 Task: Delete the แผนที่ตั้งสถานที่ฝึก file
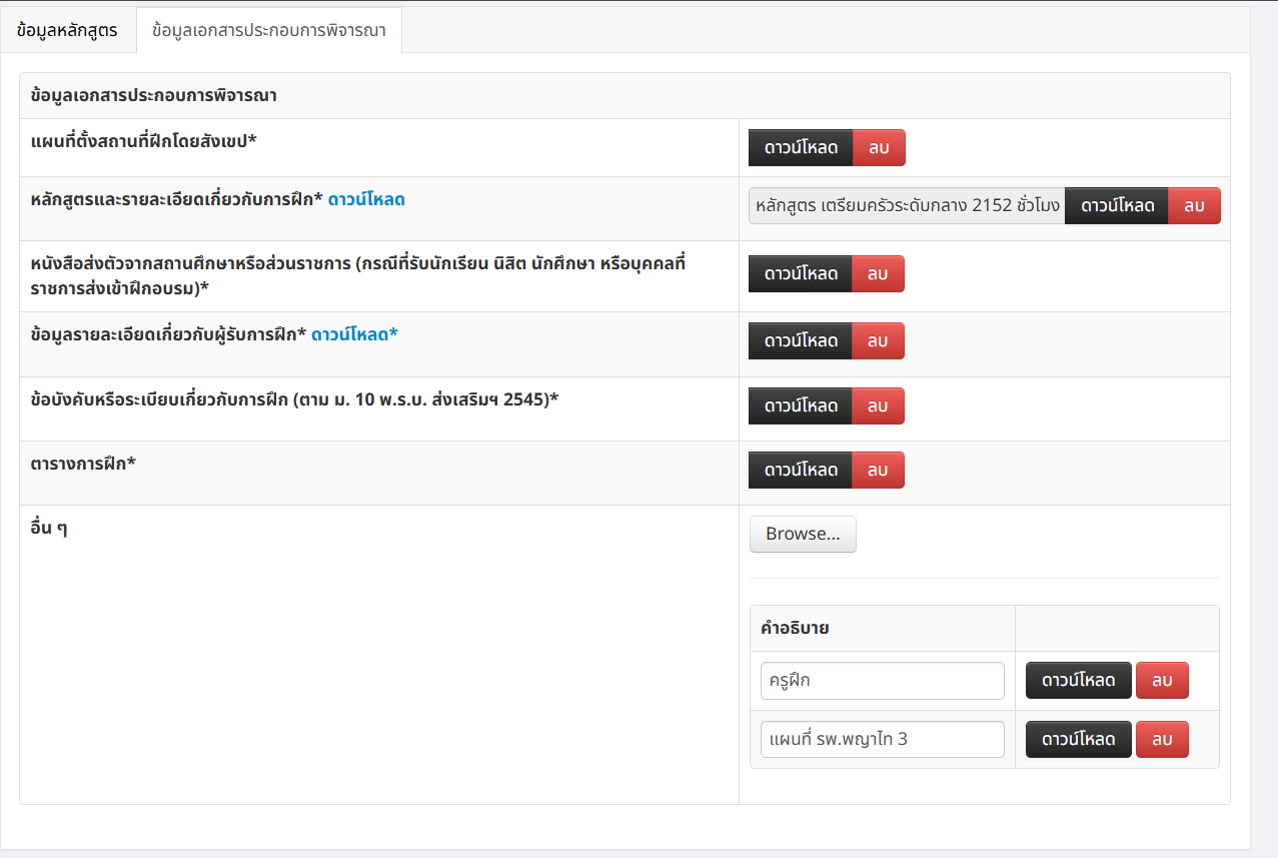879,147
